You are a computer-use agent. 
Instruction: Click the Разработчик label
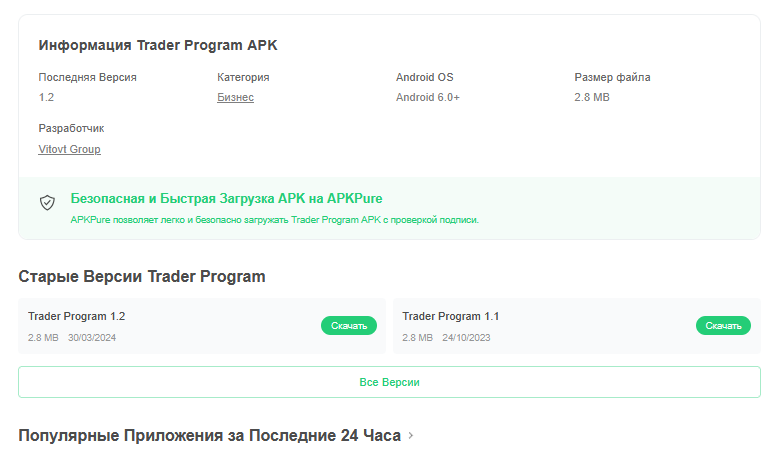71,128
